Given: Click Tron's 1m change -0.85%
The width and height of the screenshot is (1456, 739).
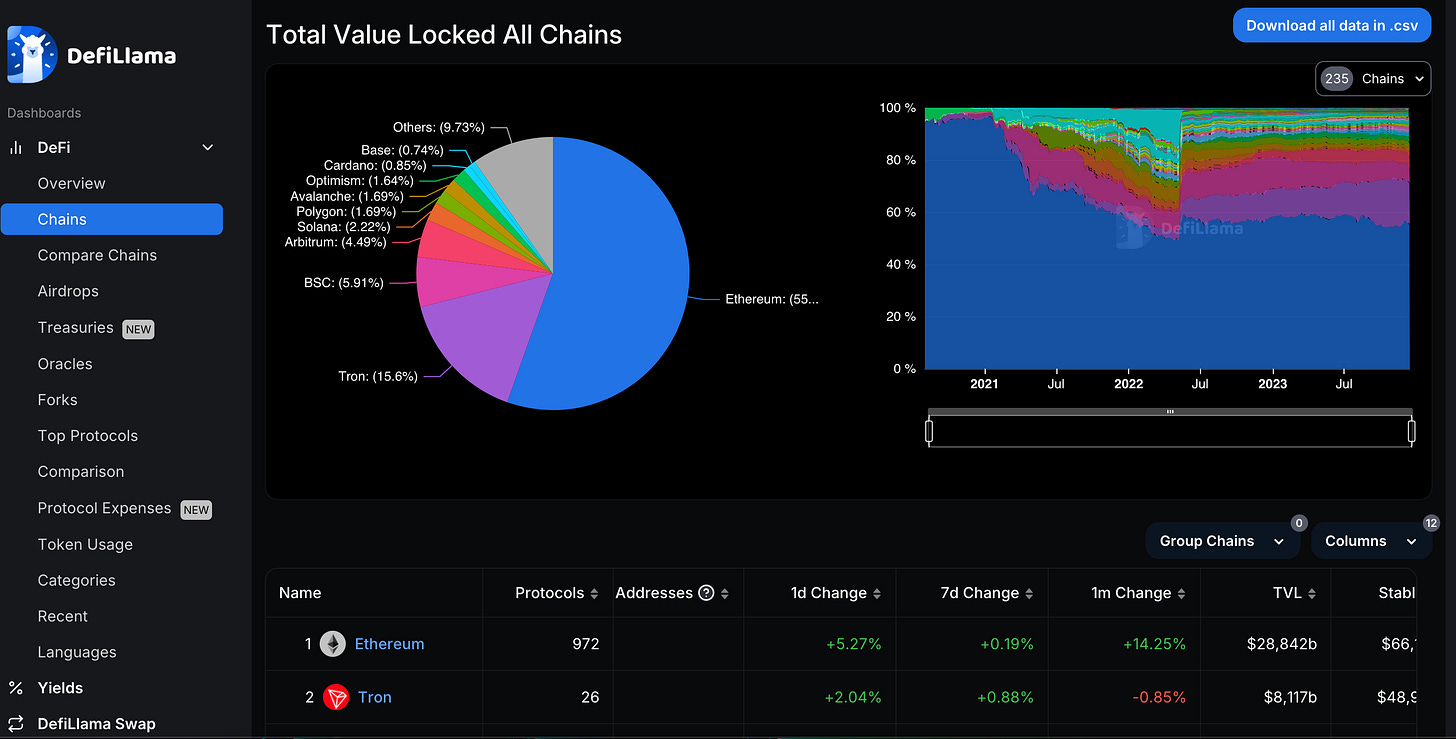Looking at the screenshot, I should click(1158, 697).
